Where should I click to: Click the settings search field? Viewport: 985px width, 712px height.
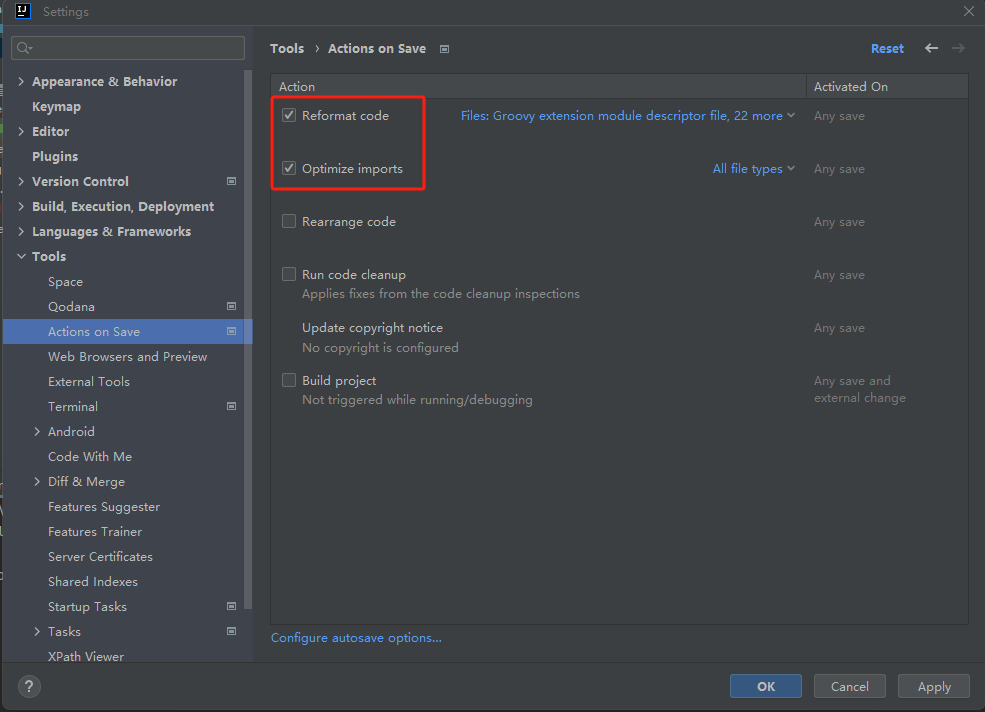tap(128, 48)
